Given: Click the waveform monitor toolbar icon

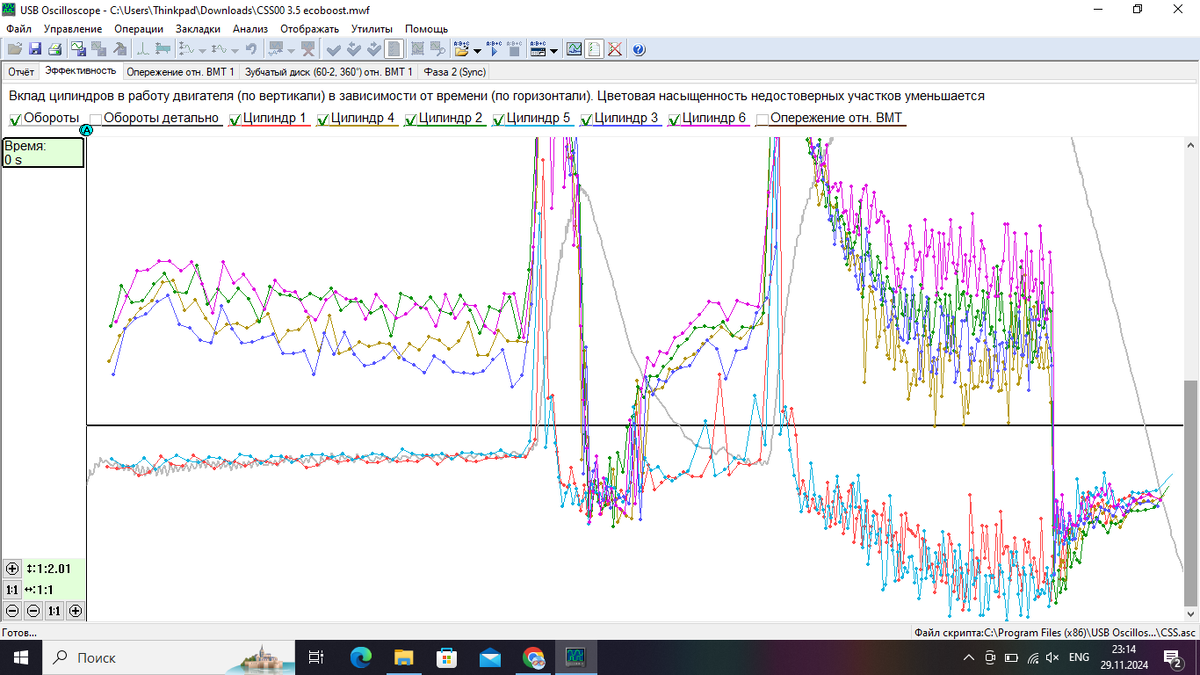Looking at the screenshot, I should 575,48.
